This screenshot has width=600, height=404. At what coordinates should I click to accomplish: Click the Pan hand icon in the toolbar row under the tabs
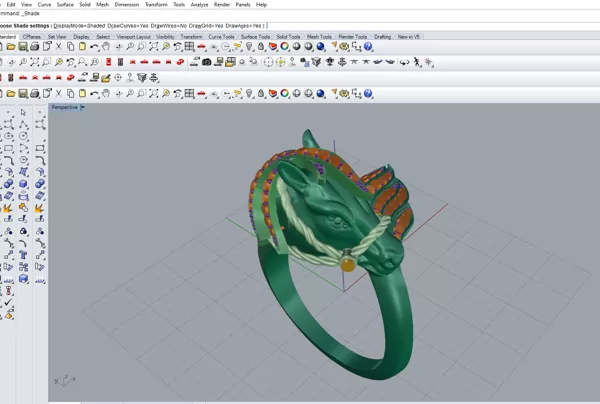[106, 47]
